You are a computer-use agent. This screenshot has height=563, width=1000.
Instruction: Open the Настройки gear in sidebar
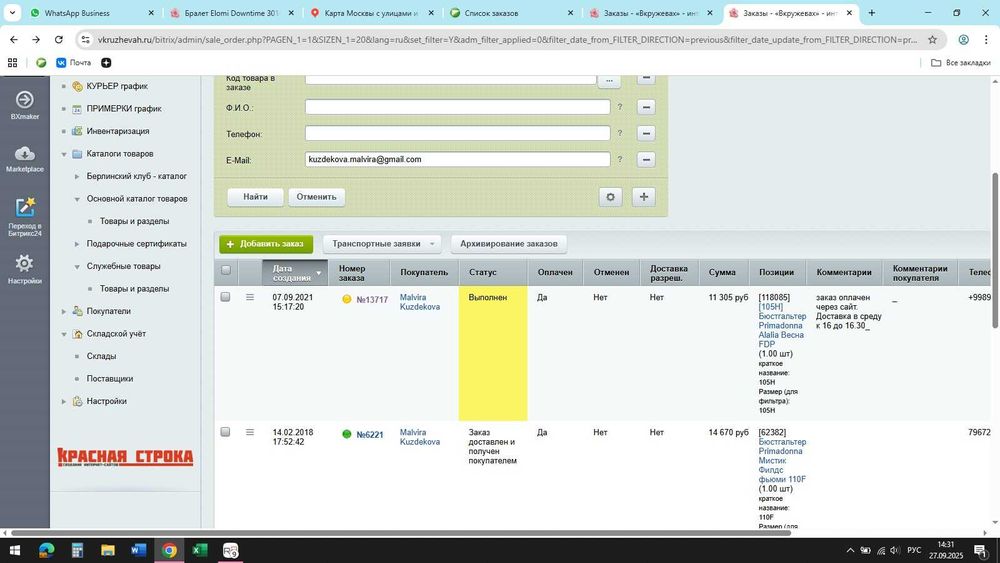25,268
